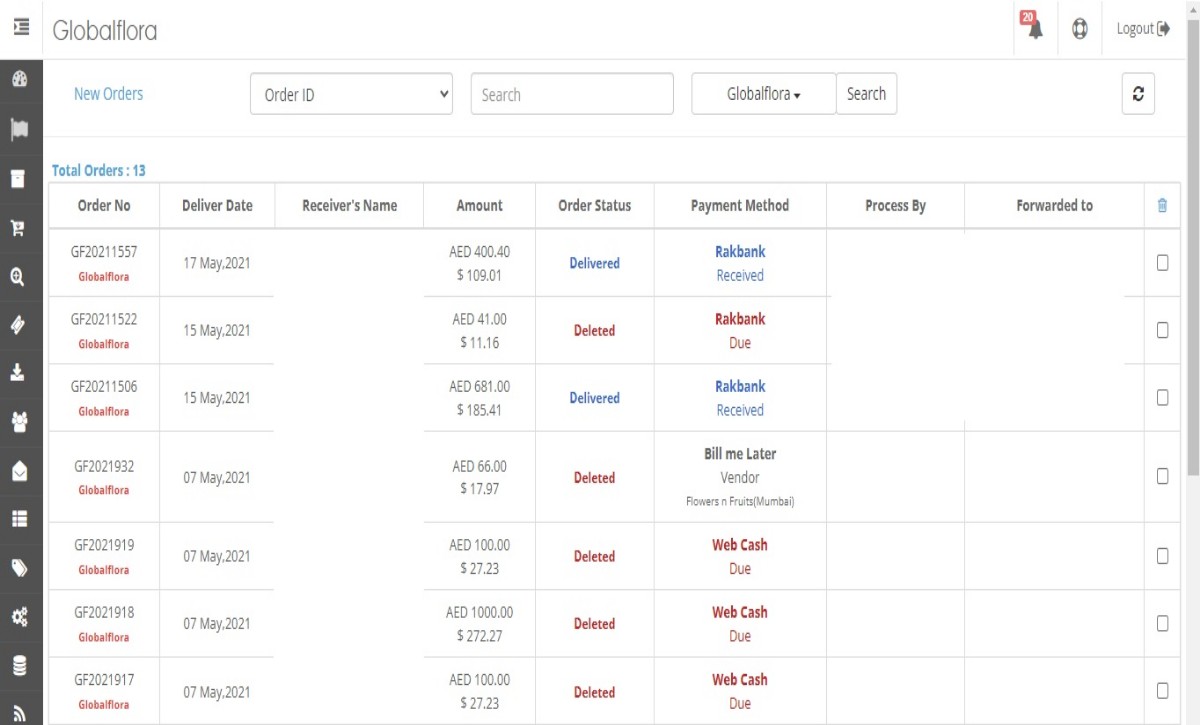Select checkbox for order GF2021932
The image size is (1200, 725).
click(x=1162, y=476)
